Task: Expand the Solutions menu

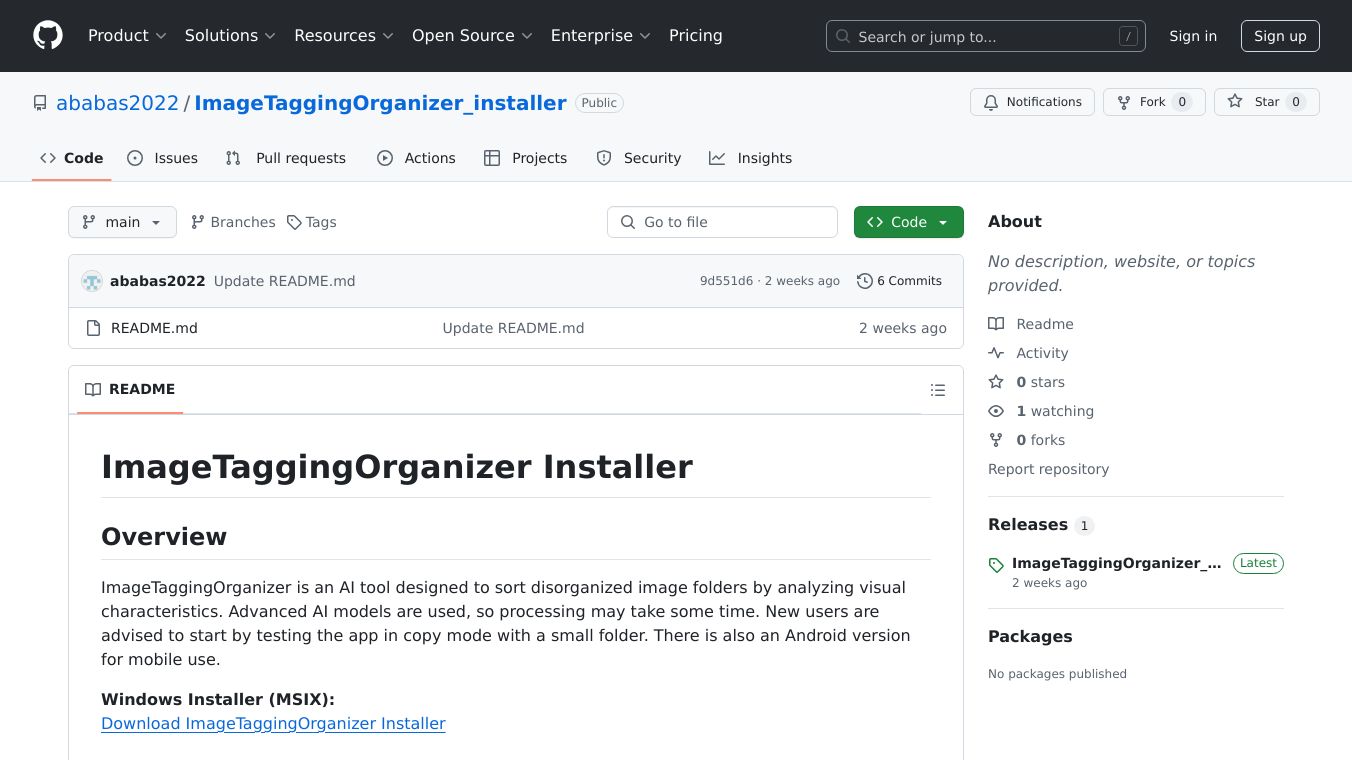Action: [230, 36]
